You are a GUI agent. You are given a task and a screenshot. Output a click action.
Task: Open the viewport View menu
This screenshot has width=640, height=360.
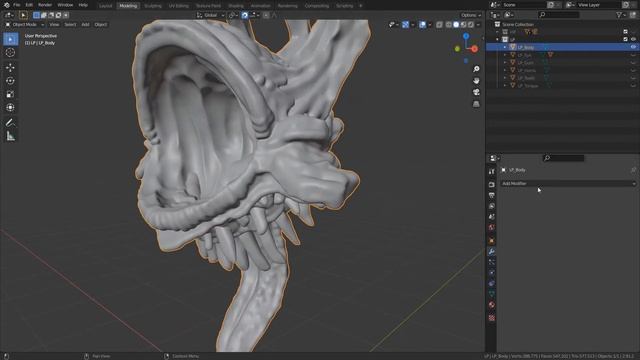click(54, 25)
